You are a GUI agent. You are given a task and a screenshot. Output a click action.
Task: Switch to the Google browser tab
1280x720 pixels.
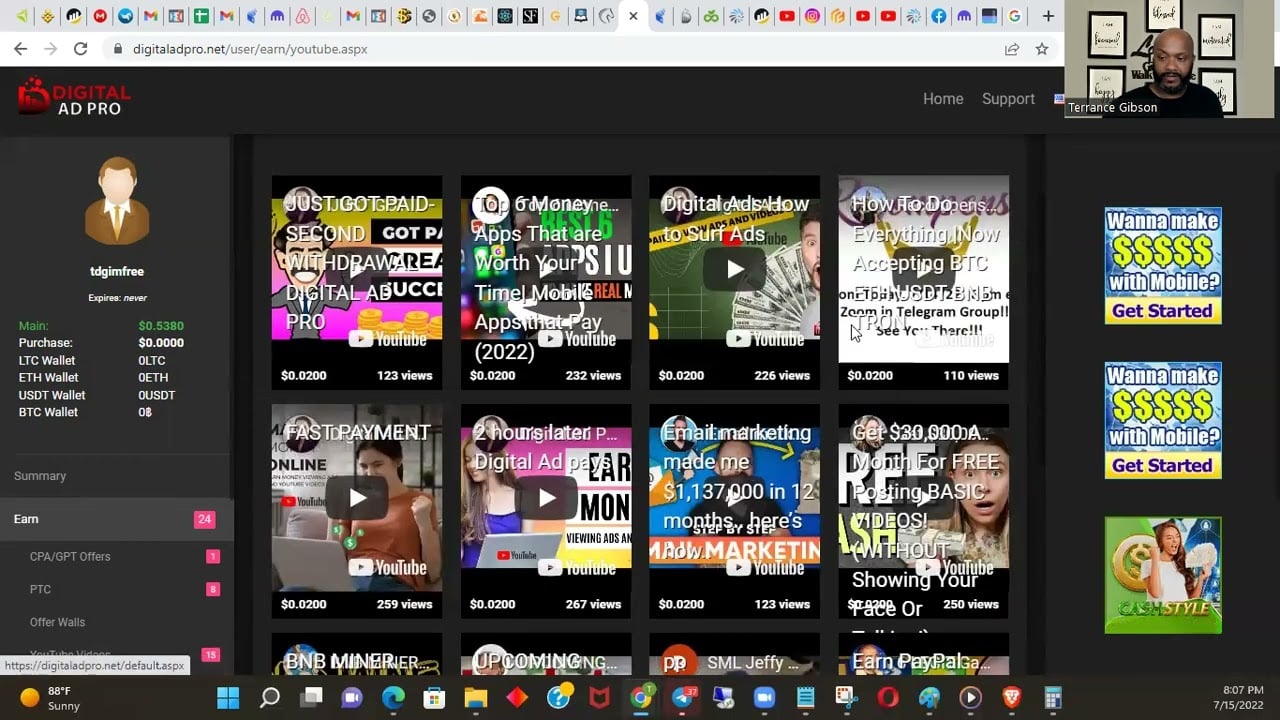coord(1014,16)
